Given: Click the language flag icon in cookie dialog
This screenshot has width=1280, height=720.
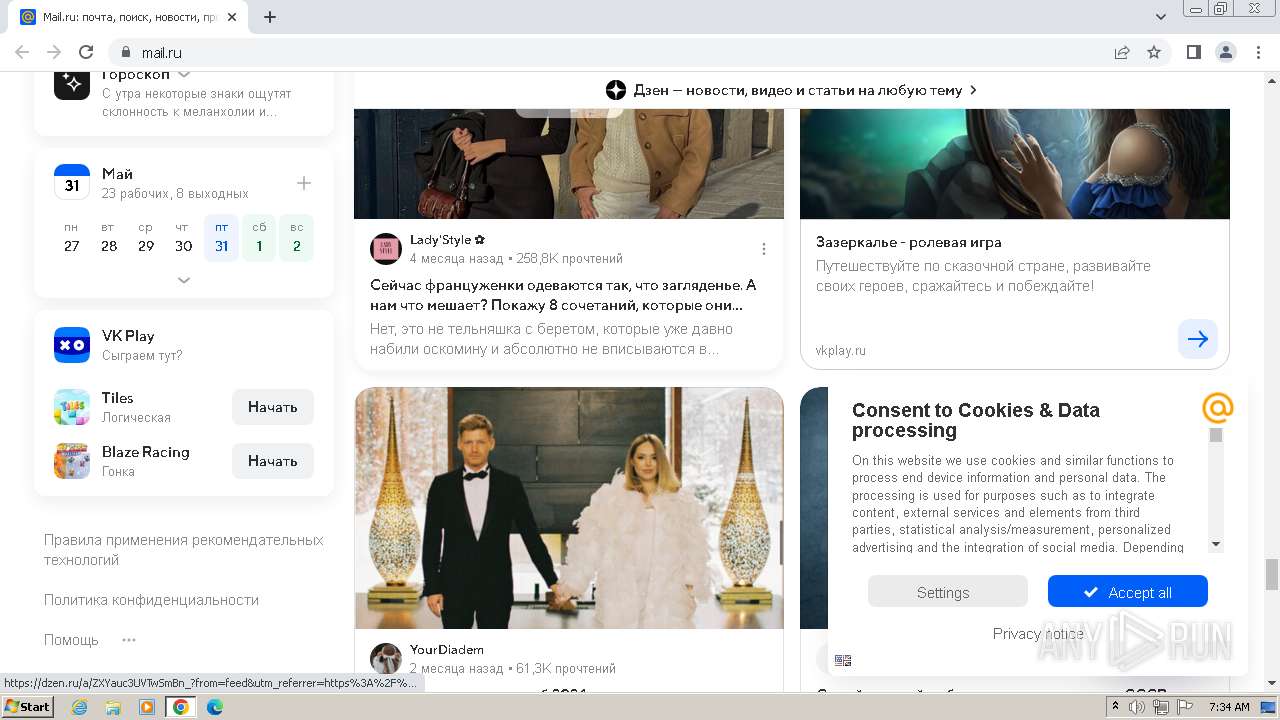Looking at the screenshot, I should point(843,660).
